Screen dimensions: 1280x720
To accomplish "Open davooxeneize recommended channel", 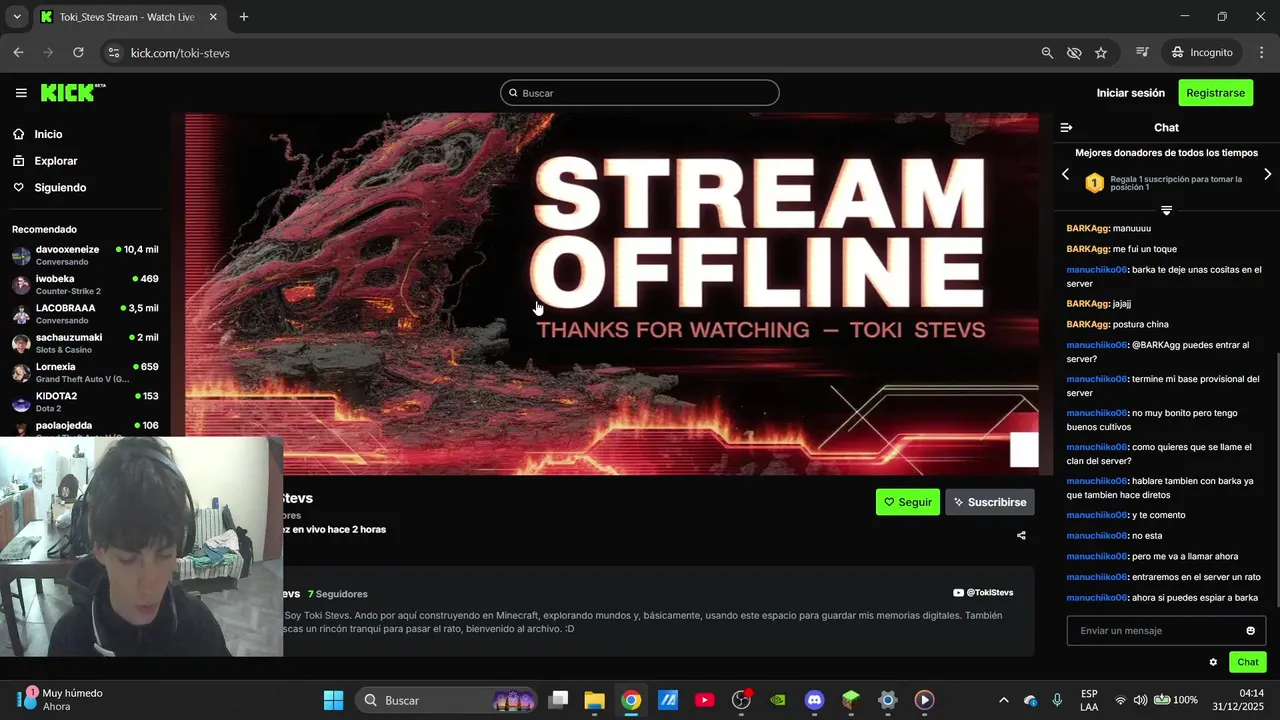I will point(85,255).
